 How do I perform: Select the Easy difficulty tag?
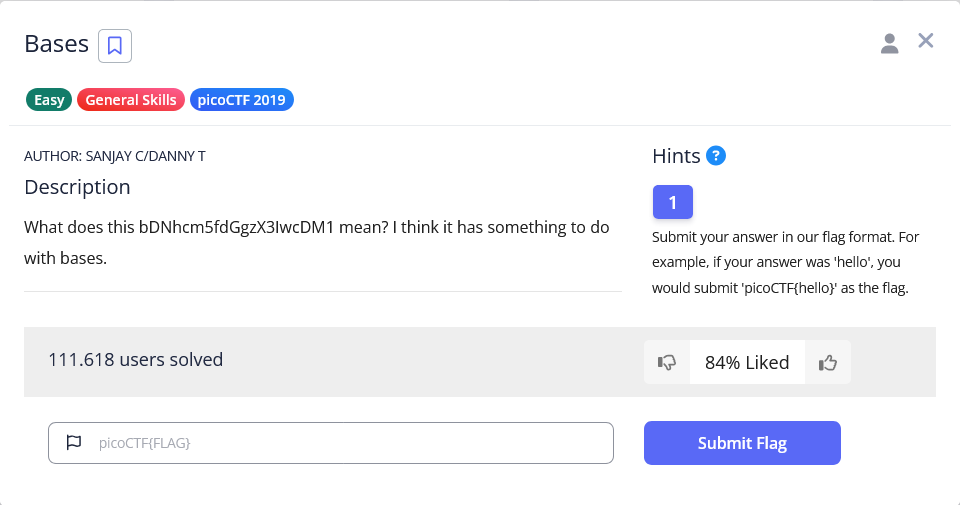pos(49,100)
